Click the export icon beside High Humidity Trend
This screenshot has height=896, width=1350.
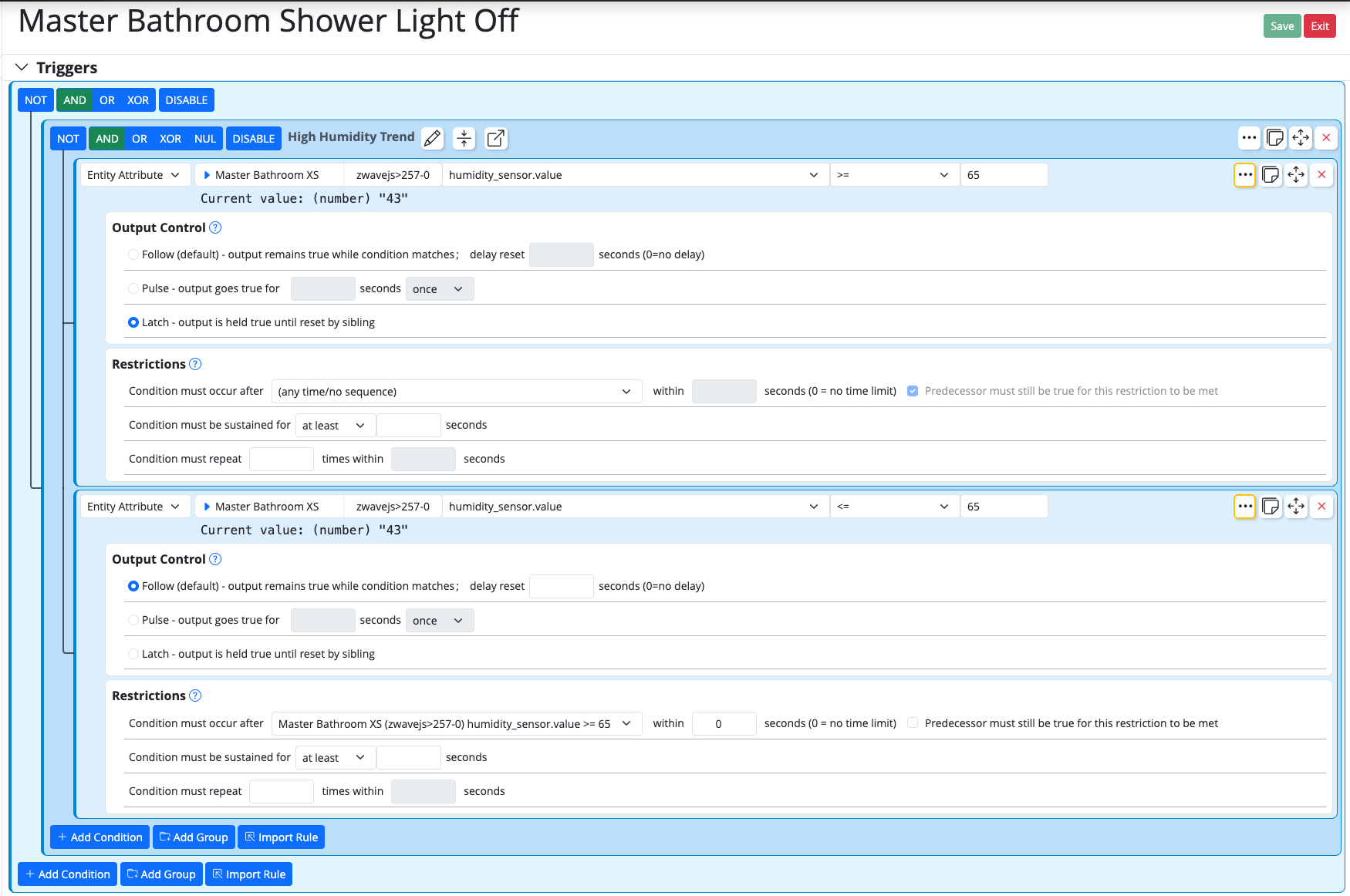click(495, 139)
